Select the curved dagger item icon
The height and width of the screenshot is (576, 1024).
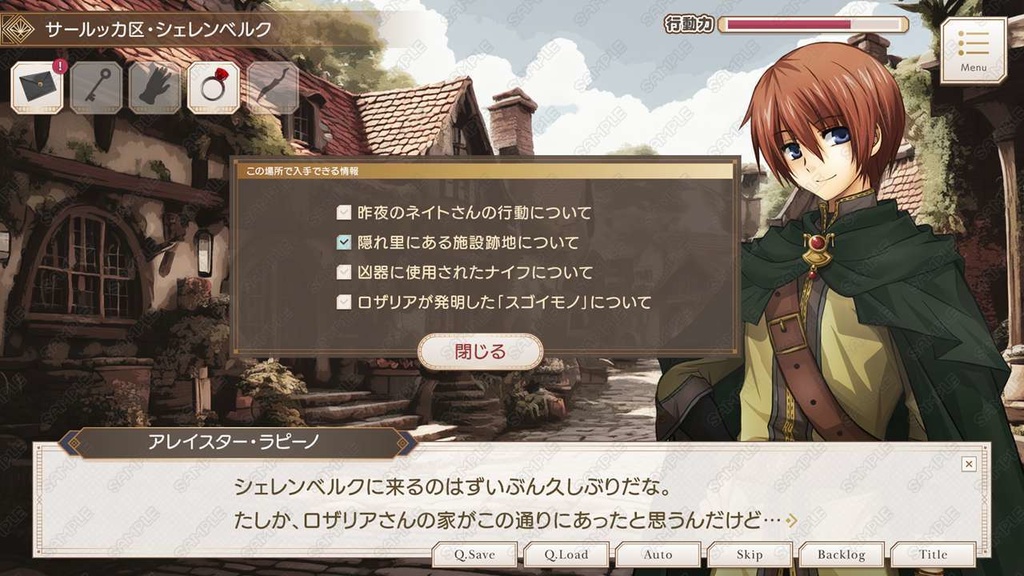[272, 88]
